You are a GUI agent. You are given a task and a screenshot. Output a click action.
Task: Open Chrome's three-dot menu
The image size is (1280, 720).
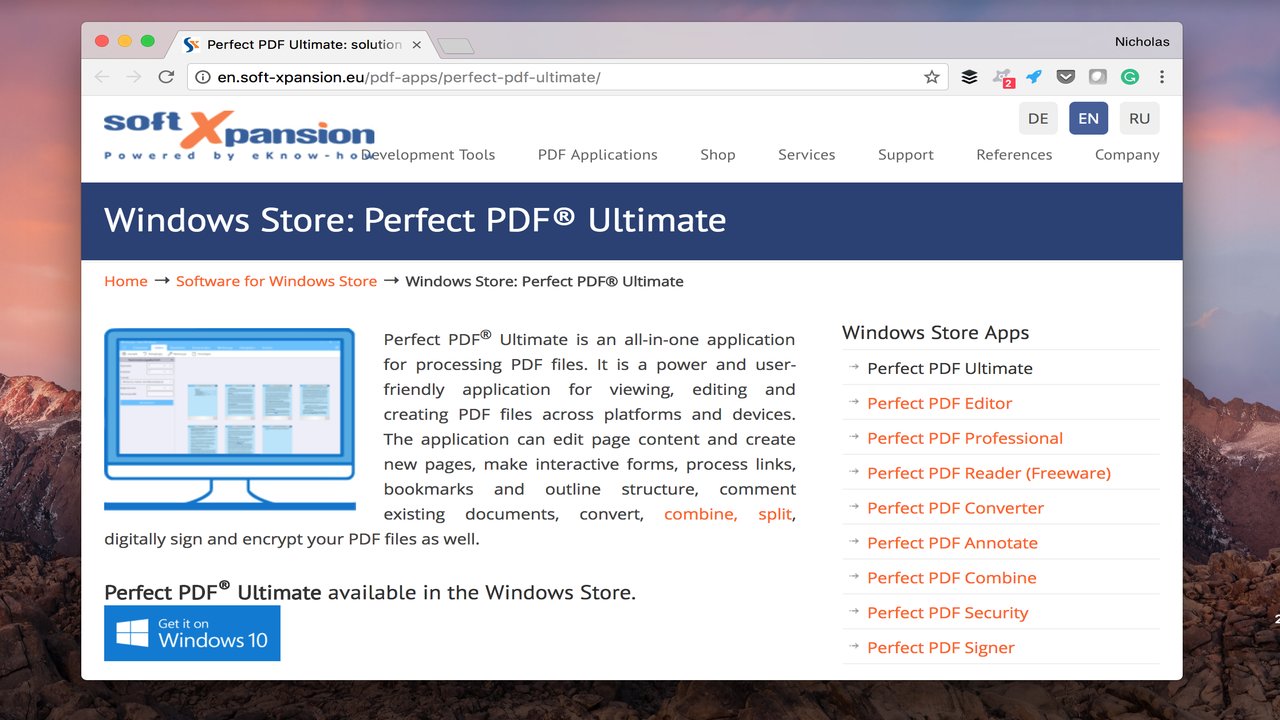click(x=1161, y=77)
